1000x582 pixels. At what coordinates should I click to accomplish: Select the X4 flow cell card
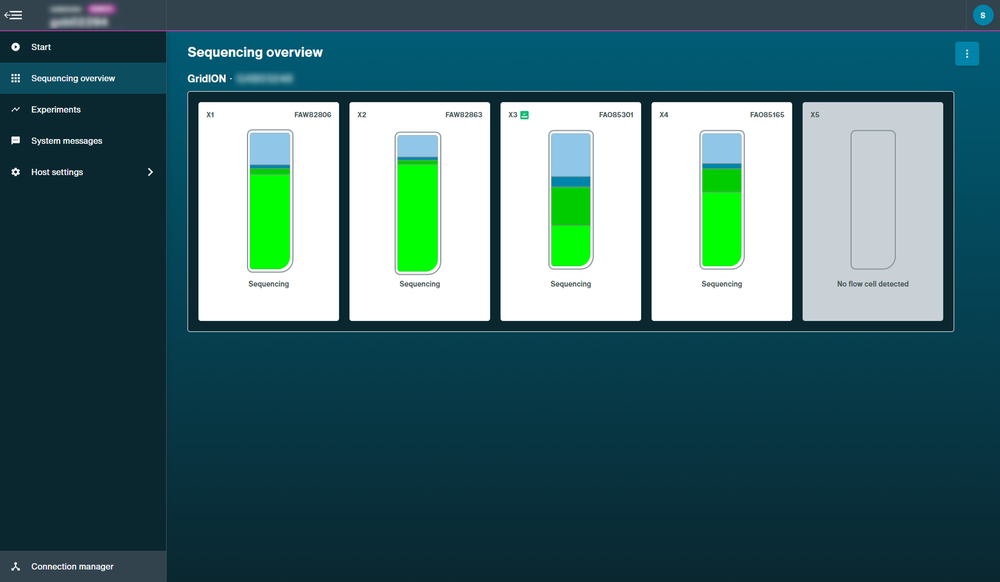[x=722, y=211]
